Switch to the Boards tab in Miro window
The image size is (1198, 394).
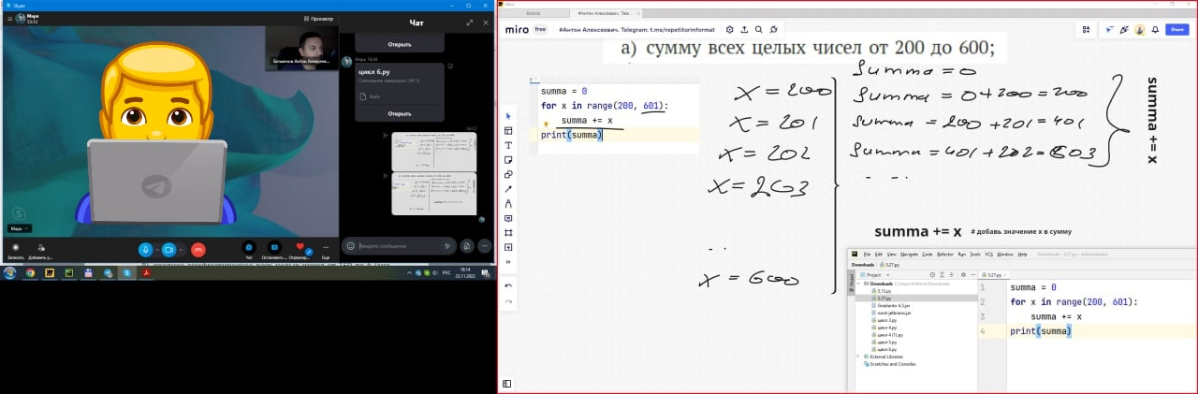[534, 13]
